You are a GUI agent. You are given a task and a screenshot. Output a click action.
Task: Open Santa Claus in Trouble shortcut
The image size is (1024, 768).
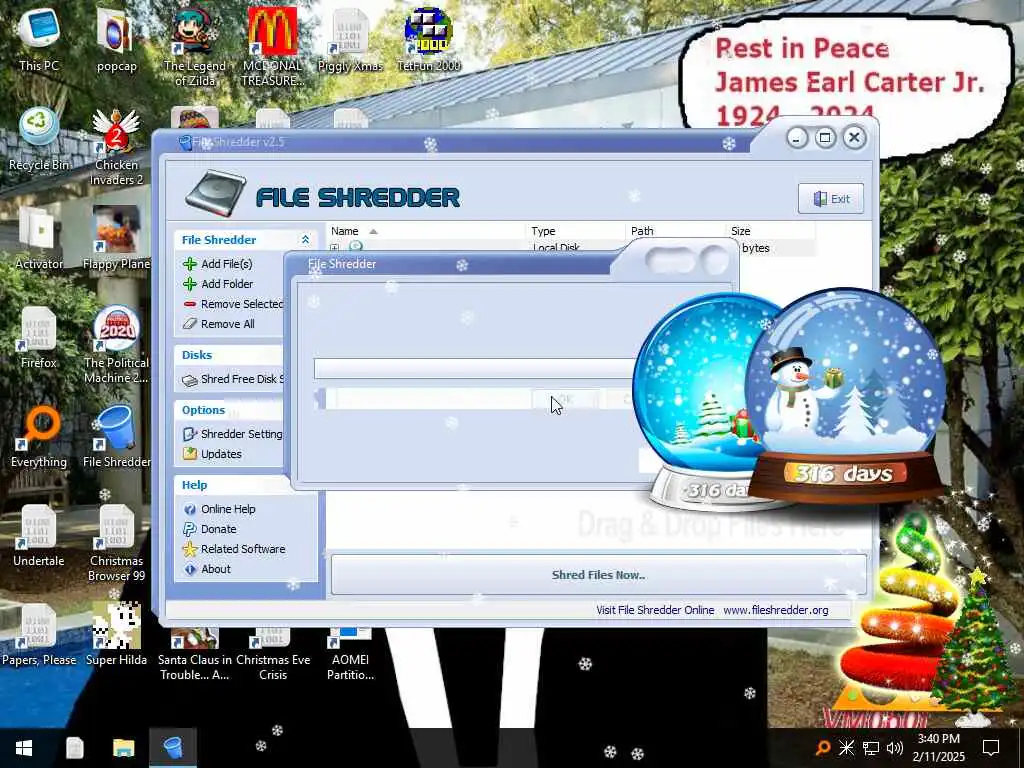point(194,656)
